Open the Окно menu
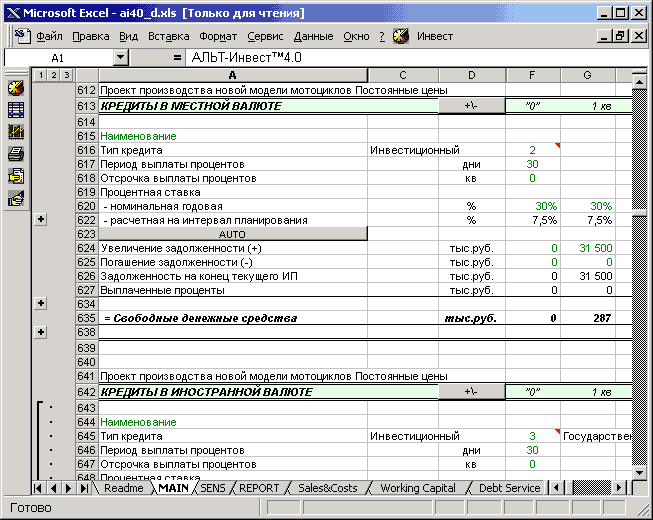 click(356, 36)
